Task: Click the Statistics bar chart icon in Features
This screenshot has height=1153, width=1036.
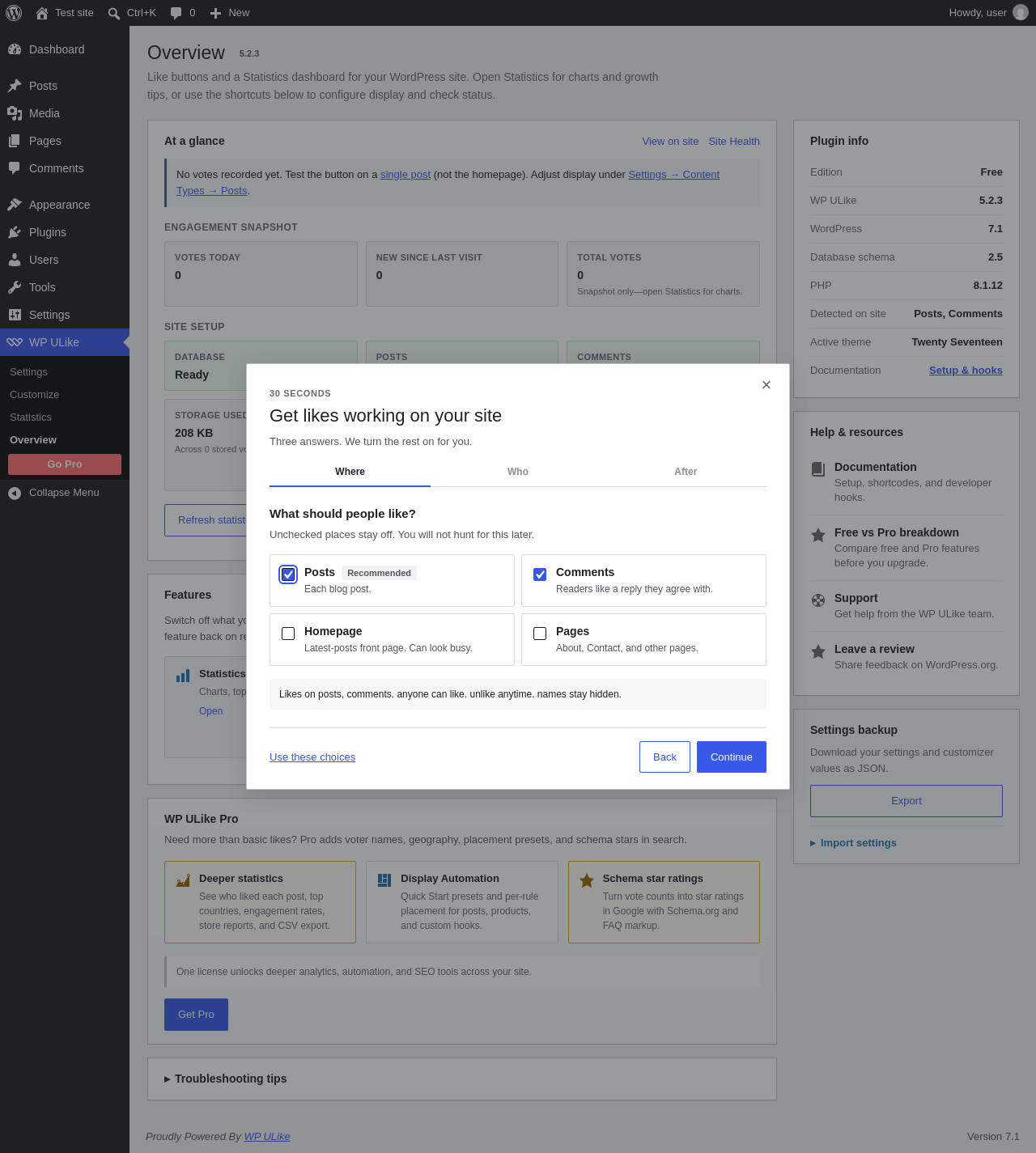Action: (183, 676)
